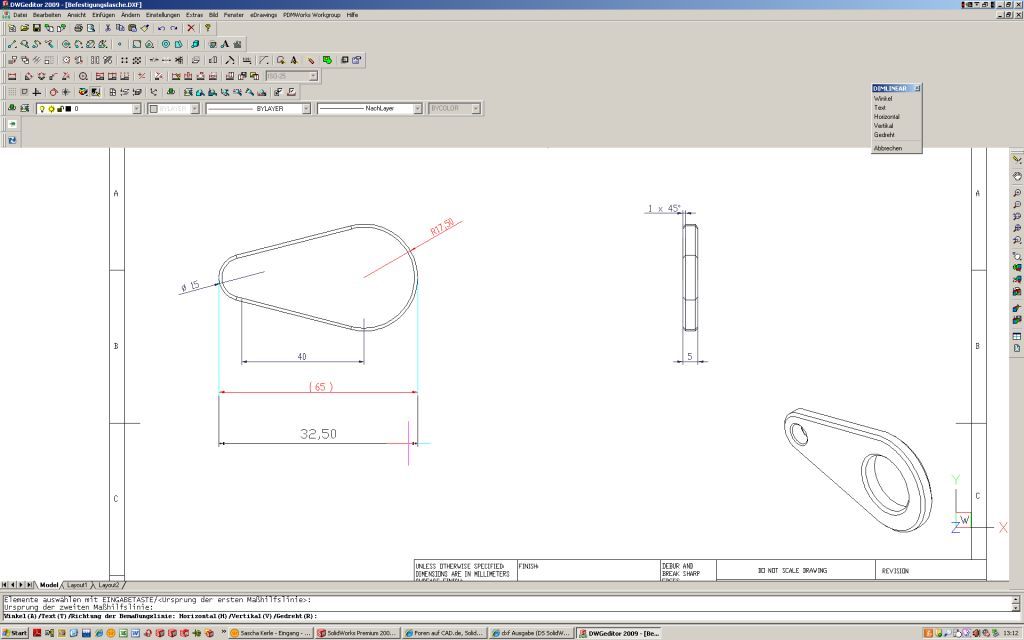
Task: Click the Match Properties brush icon
Action: click(x=145, y=28)
